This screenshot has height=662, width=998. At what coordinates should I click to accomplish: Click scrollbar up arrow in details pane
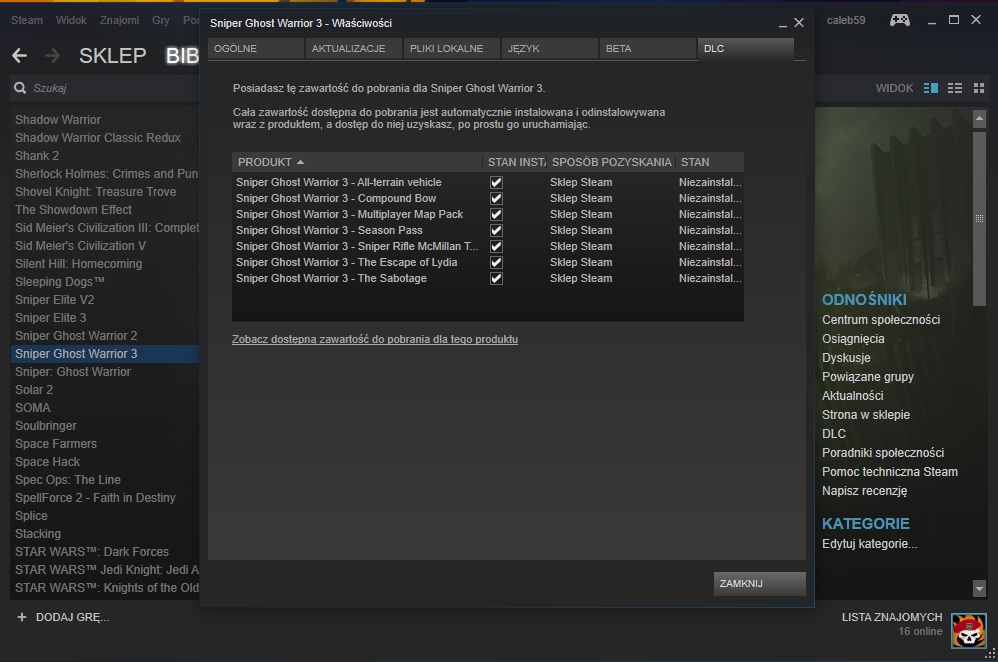point(979,118)
